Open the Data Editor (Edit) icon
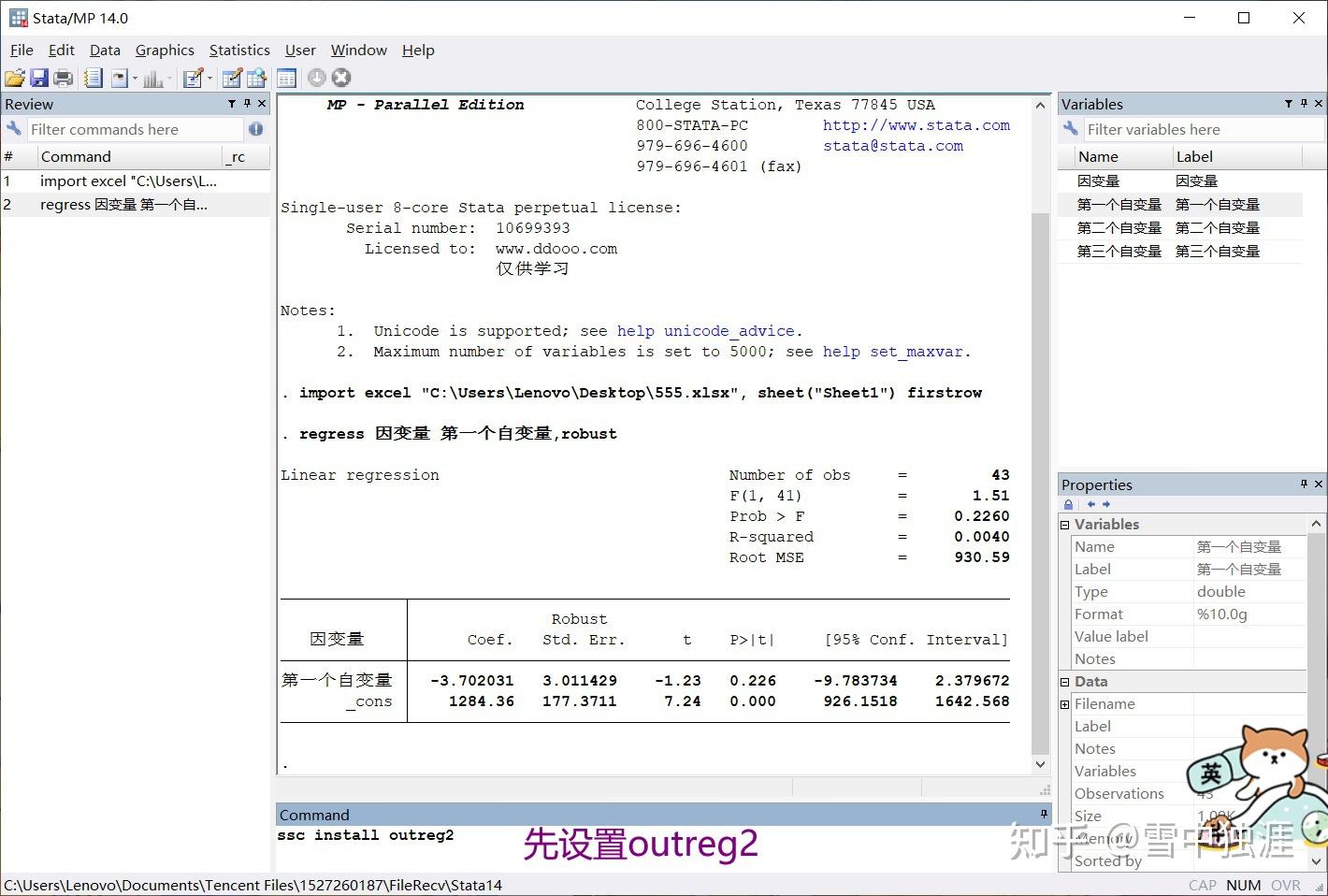The width and height of the screenshot is (1328, 896). [232, 79]
